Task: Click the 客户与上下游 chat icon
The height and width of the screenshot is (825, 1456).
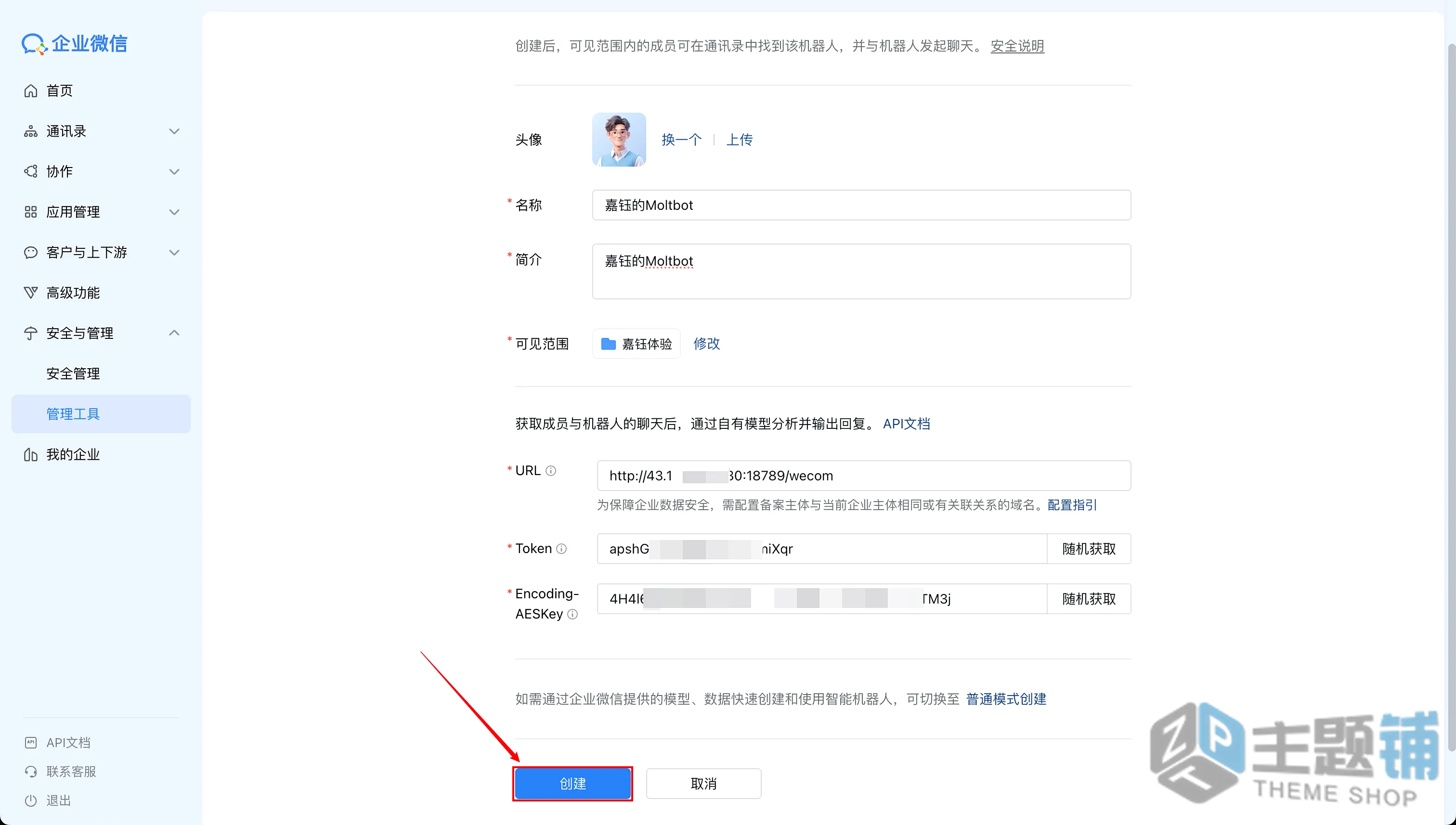Action: coord(31,253)
